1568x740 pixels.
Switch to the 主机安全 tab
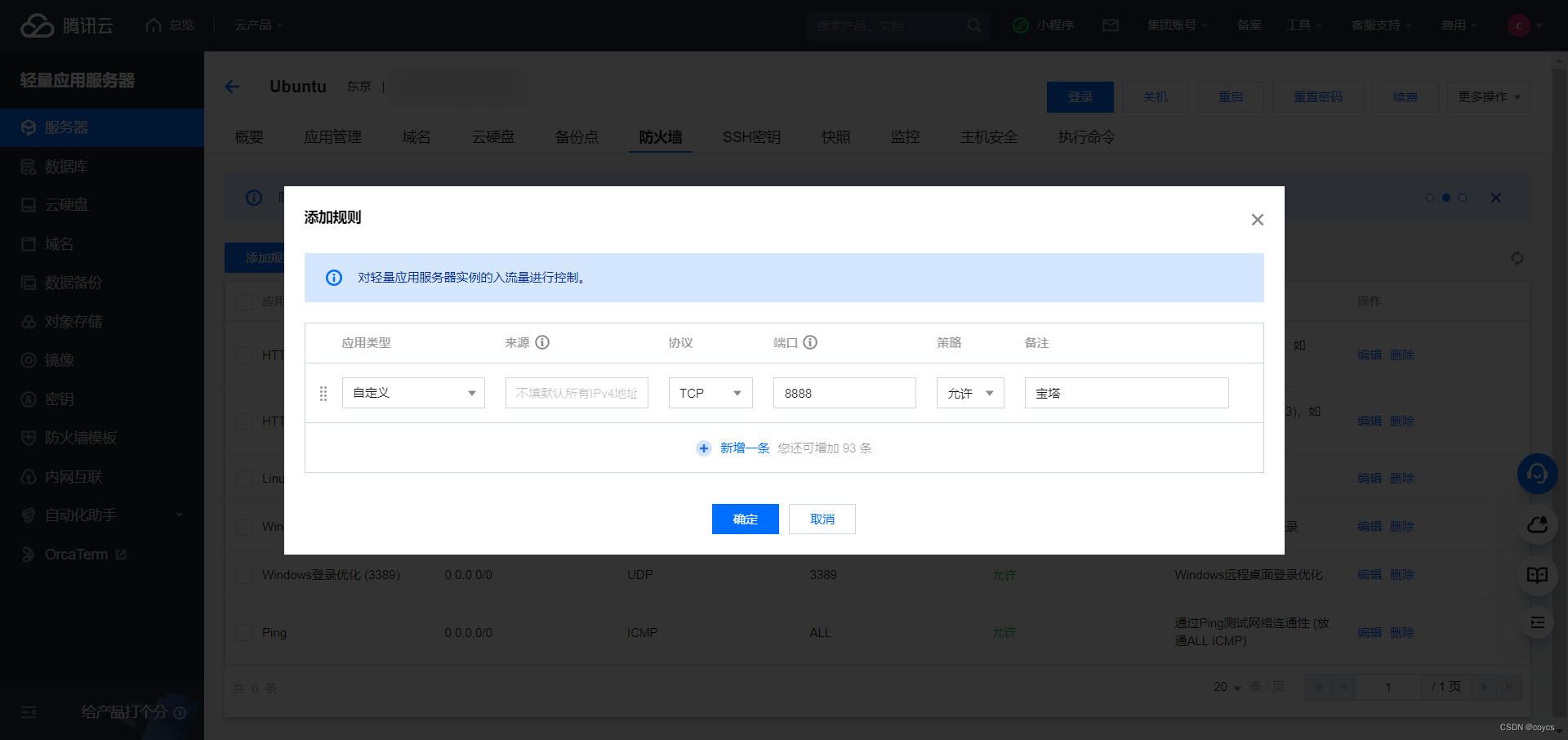pos(989,137)
